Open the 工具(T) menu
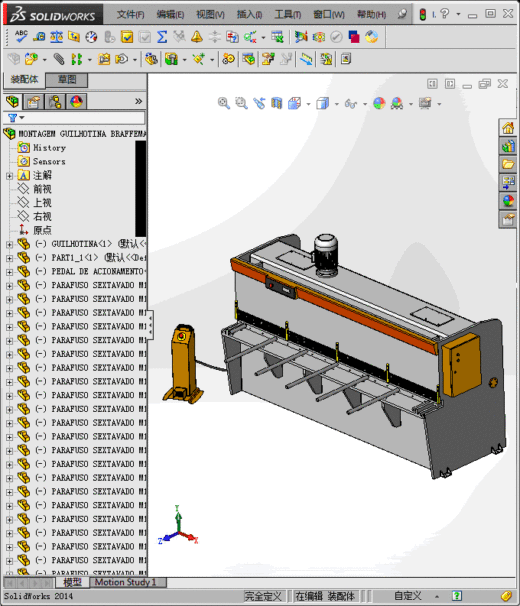This screenshot has width=520, height=606. (288, 14)
